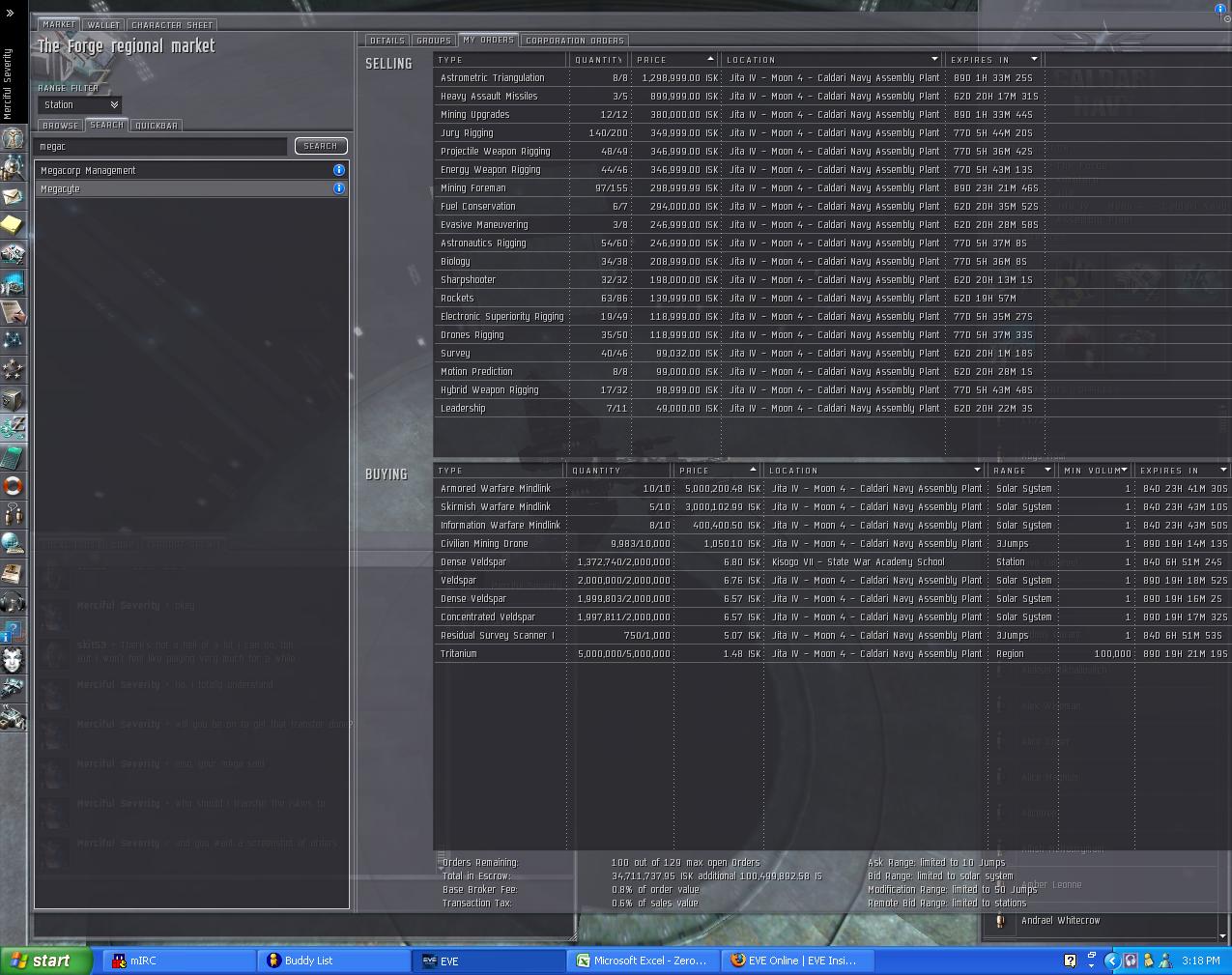This screenshot has height=975, width=1232.
Task: Open the Corporation Orders tab
Action: click(575, 41)
